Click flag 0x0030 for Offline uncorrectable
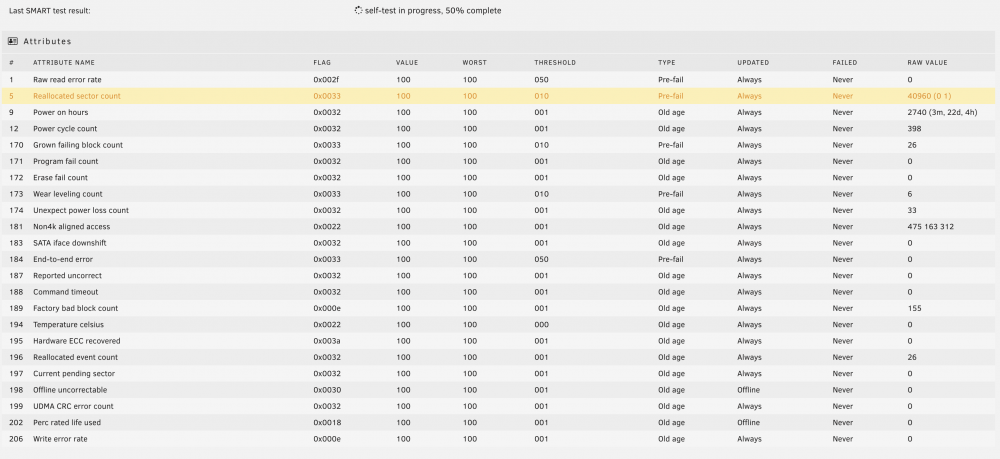Screen dimensions: 1000x459 coord(327,390)
